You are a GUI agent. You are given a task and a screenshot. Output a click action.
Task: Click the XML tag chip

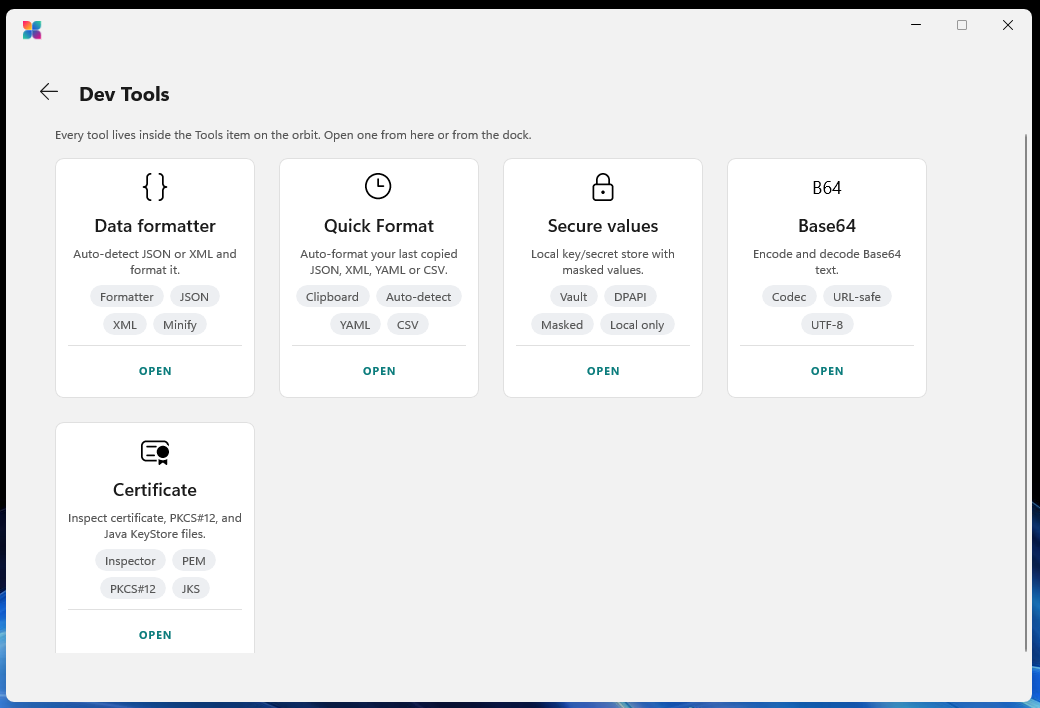click(x=125, y=324)
